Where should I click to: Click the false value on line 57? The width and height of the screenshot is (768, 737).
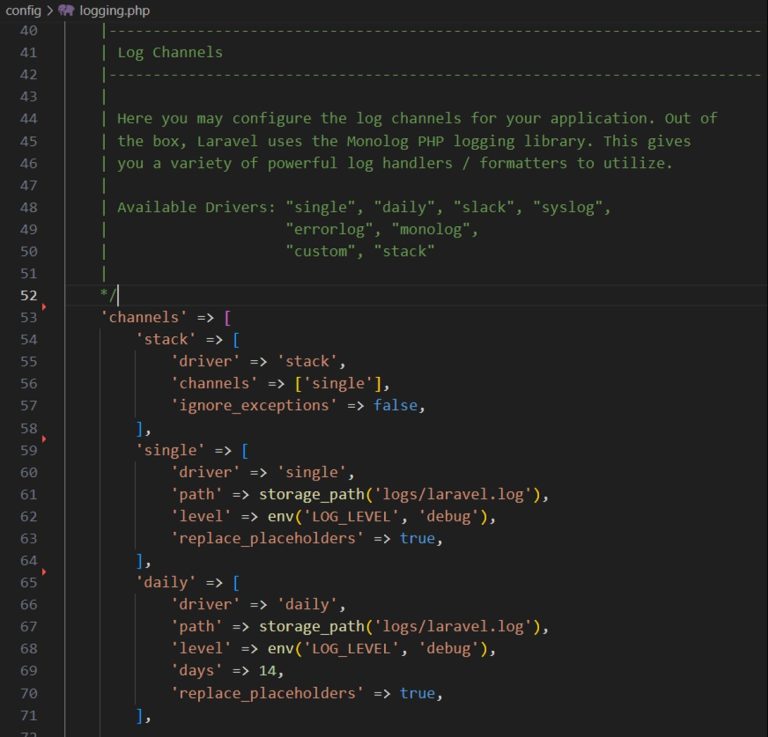point(395,405)
